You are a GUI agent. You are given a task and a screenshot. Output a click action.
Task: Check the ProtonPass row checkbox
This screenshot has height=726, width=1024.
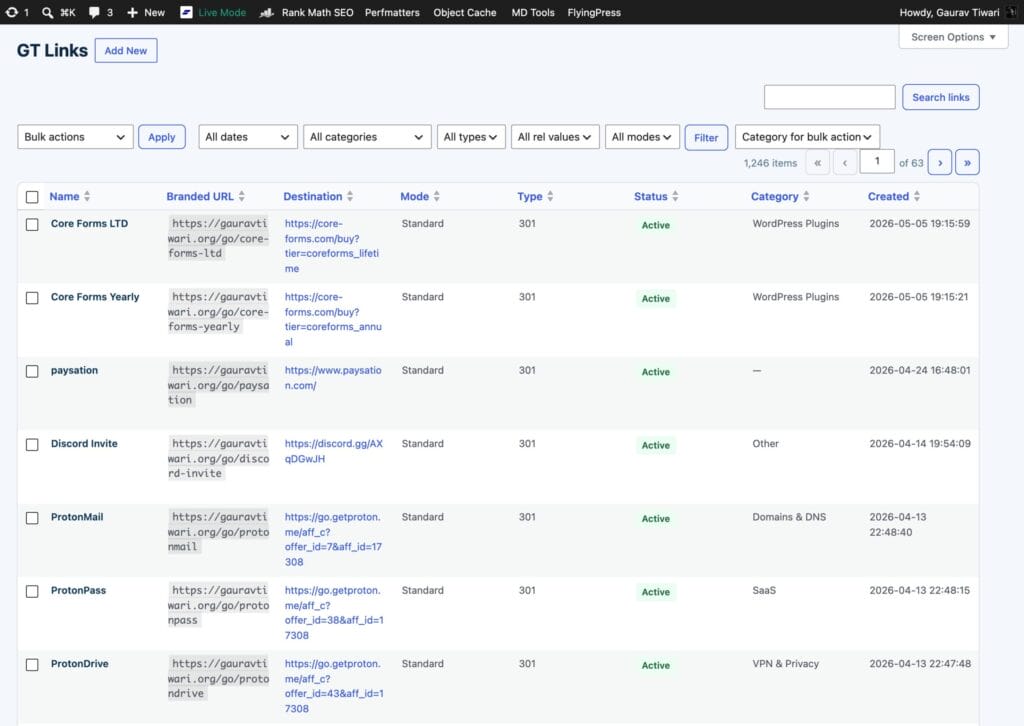click(32, 592)
